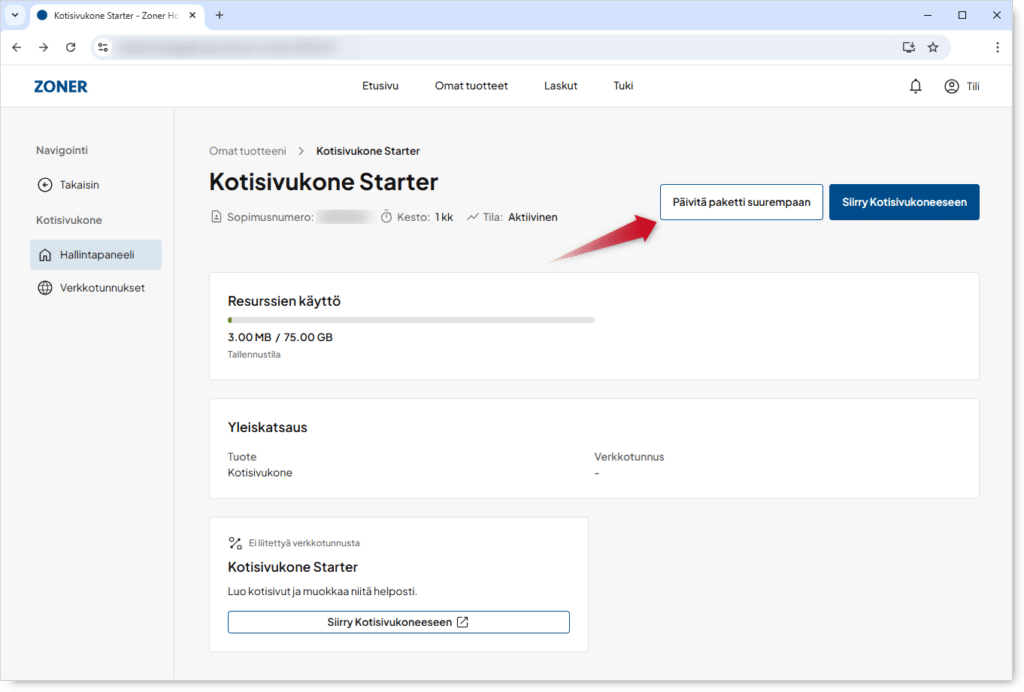
Task: Click the notification bell icon
Action: point(915,86)
